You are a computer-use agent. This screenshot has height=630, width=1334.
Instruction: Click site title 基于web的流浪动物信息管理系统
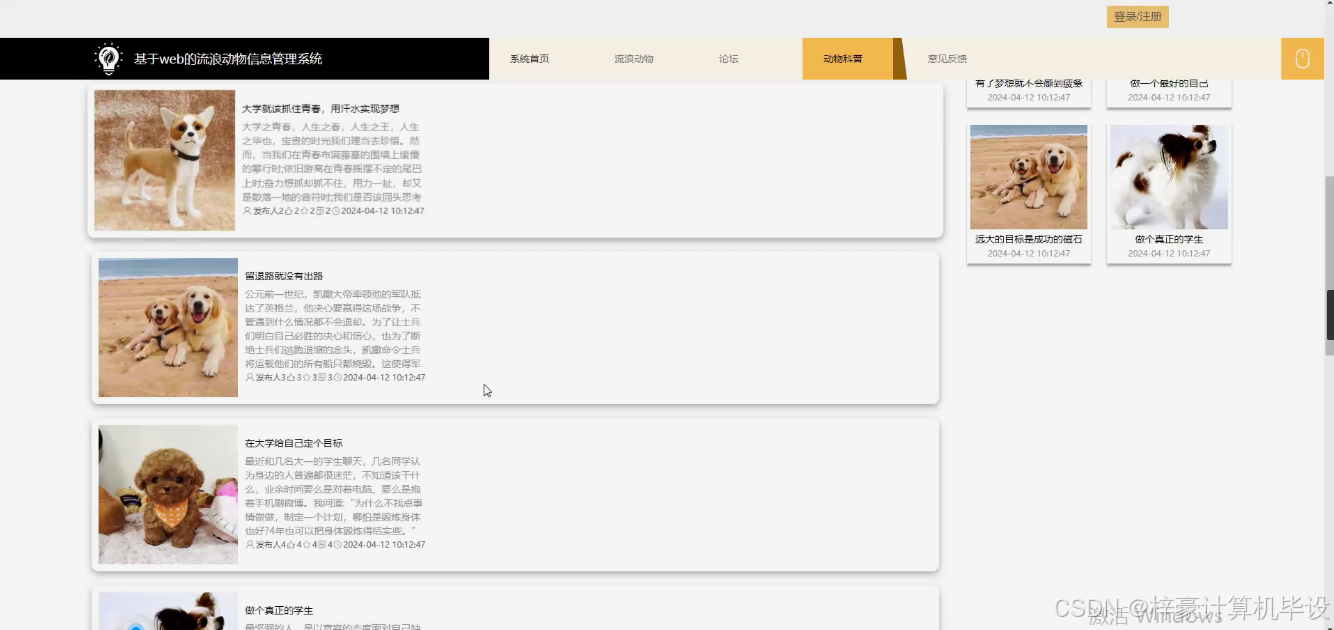point(228,59)
